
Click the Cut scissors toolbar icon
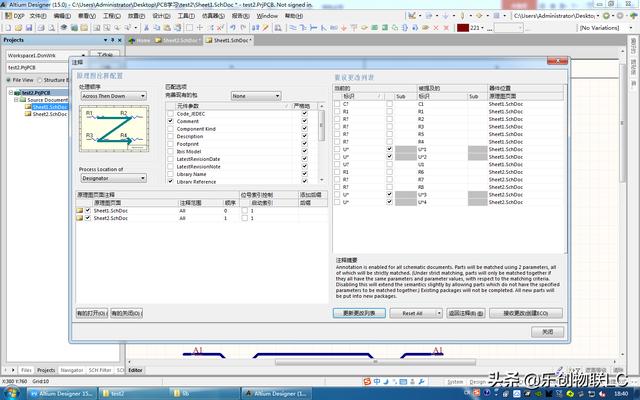pos(146,28)
